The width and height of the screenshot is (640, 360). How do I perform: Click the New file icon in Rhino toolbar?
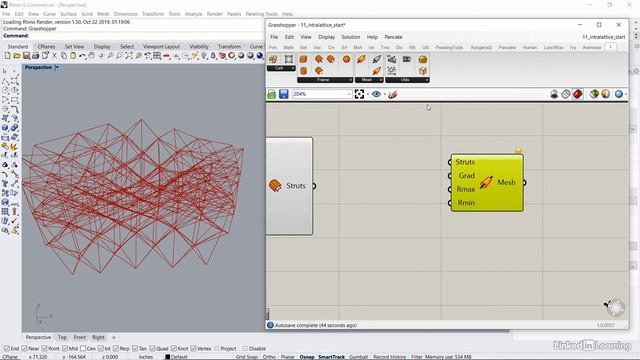pos(7,56)
